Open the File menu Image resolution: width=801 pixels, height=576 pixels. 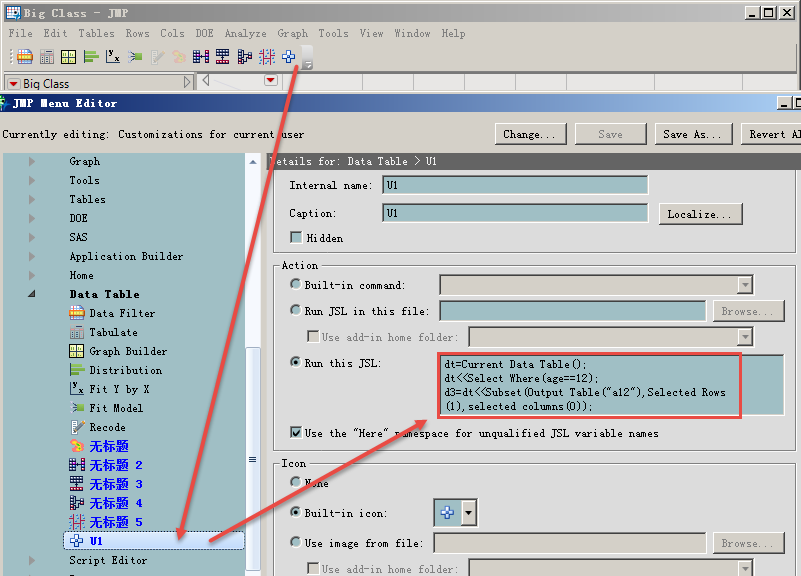tap(20, 33)
